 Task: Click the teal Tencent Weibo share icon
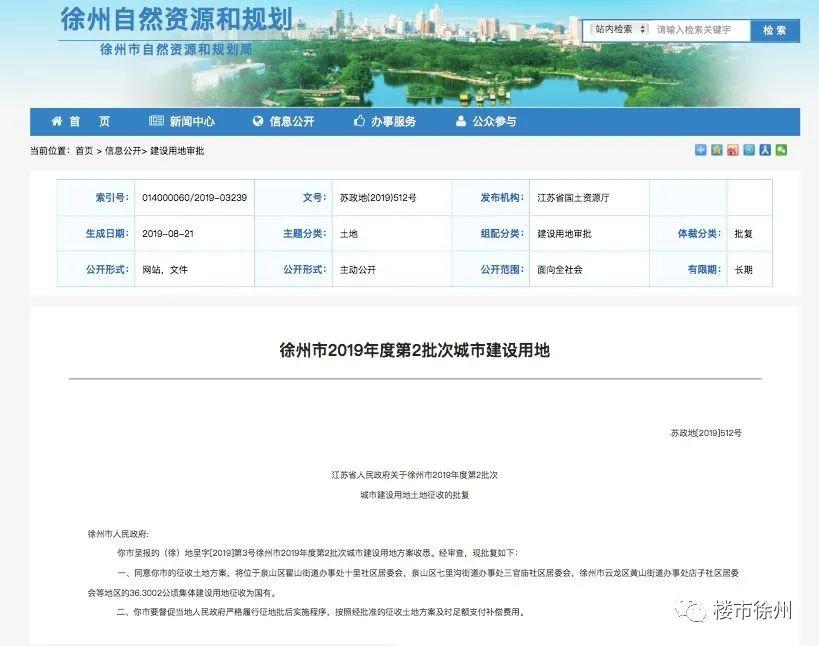click(749, 150)
